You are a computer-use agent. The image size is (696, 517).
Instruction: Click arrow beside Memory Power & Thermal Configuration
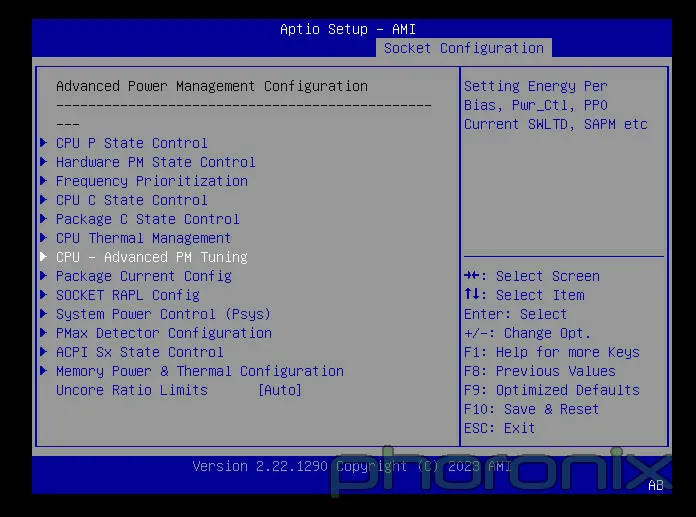click(x=43, y=371)
